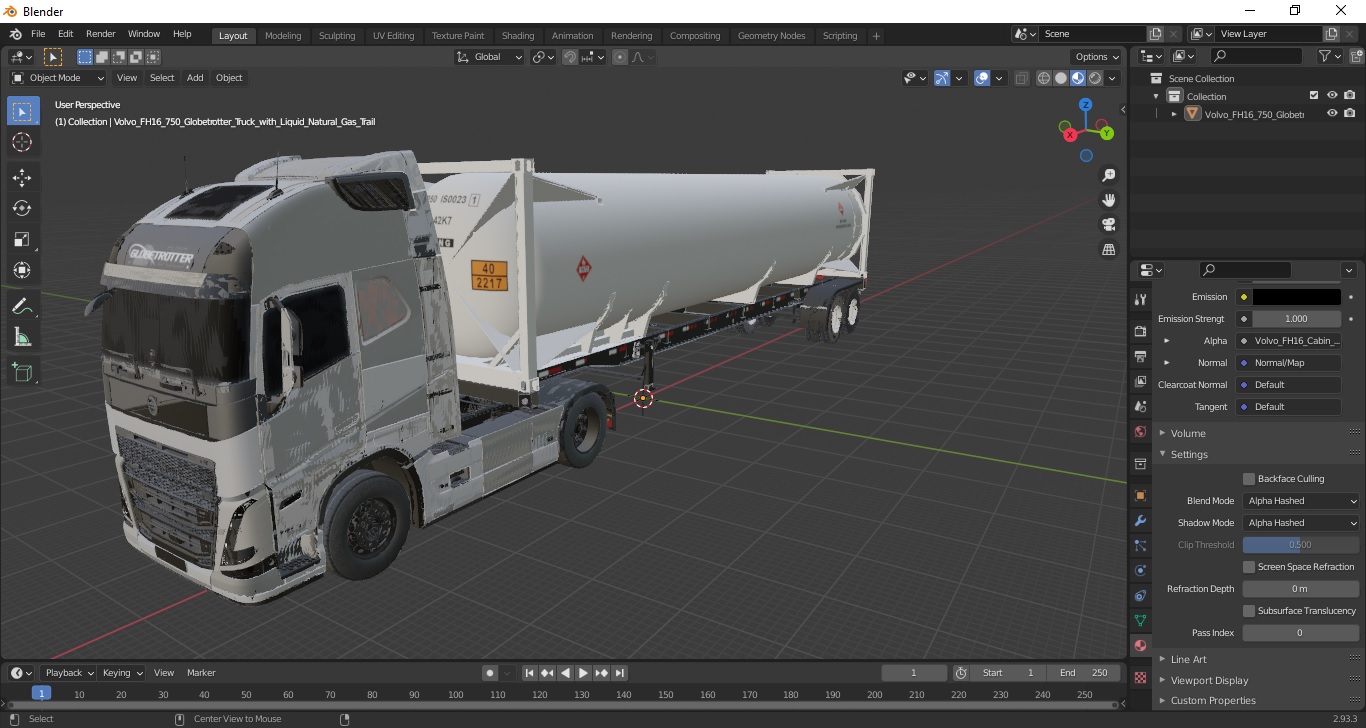Switch perspective/orthographic grid icon

1108,249
